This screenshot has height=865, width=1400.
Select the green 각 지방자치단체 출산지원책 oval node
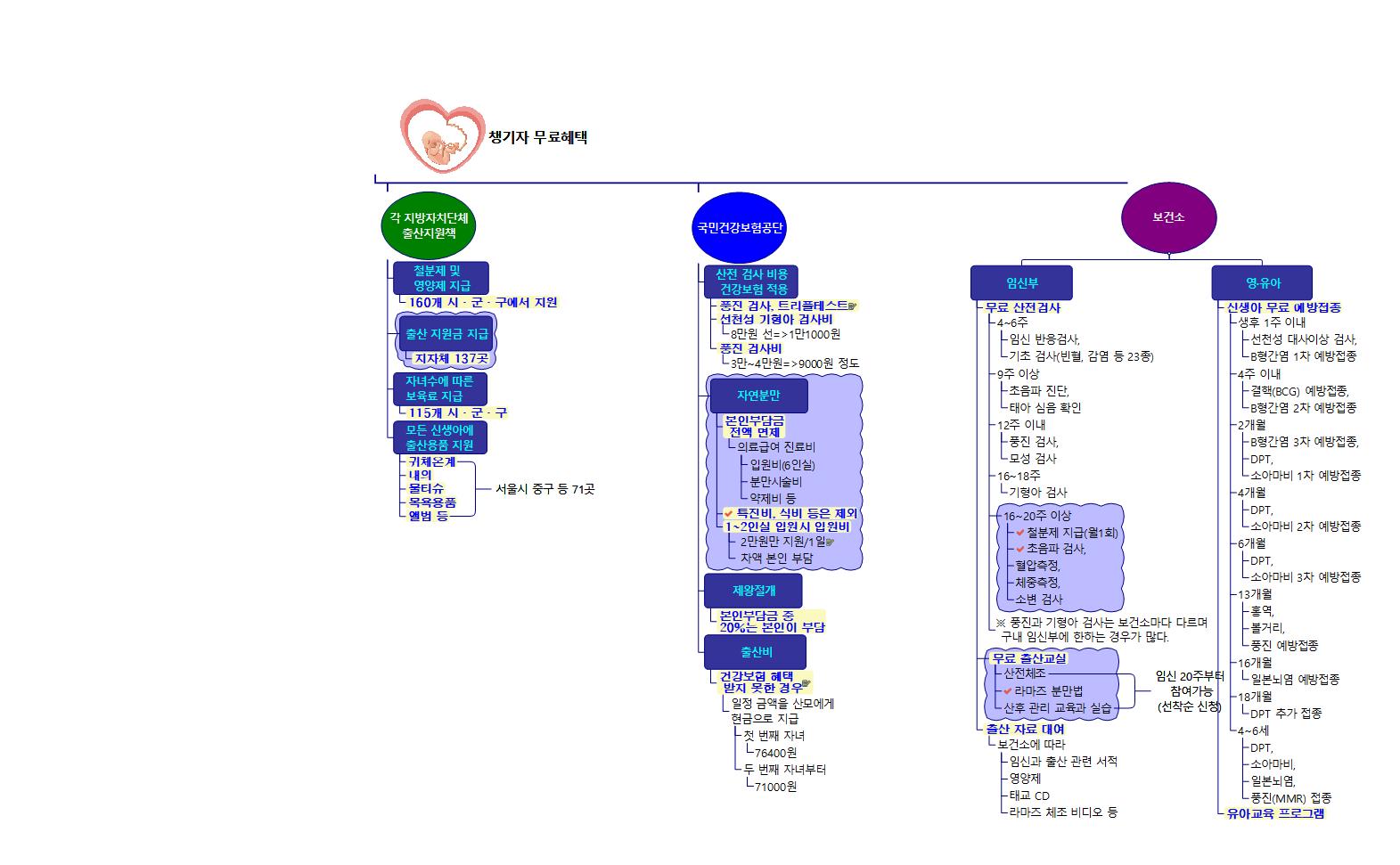tap(429, 225)
